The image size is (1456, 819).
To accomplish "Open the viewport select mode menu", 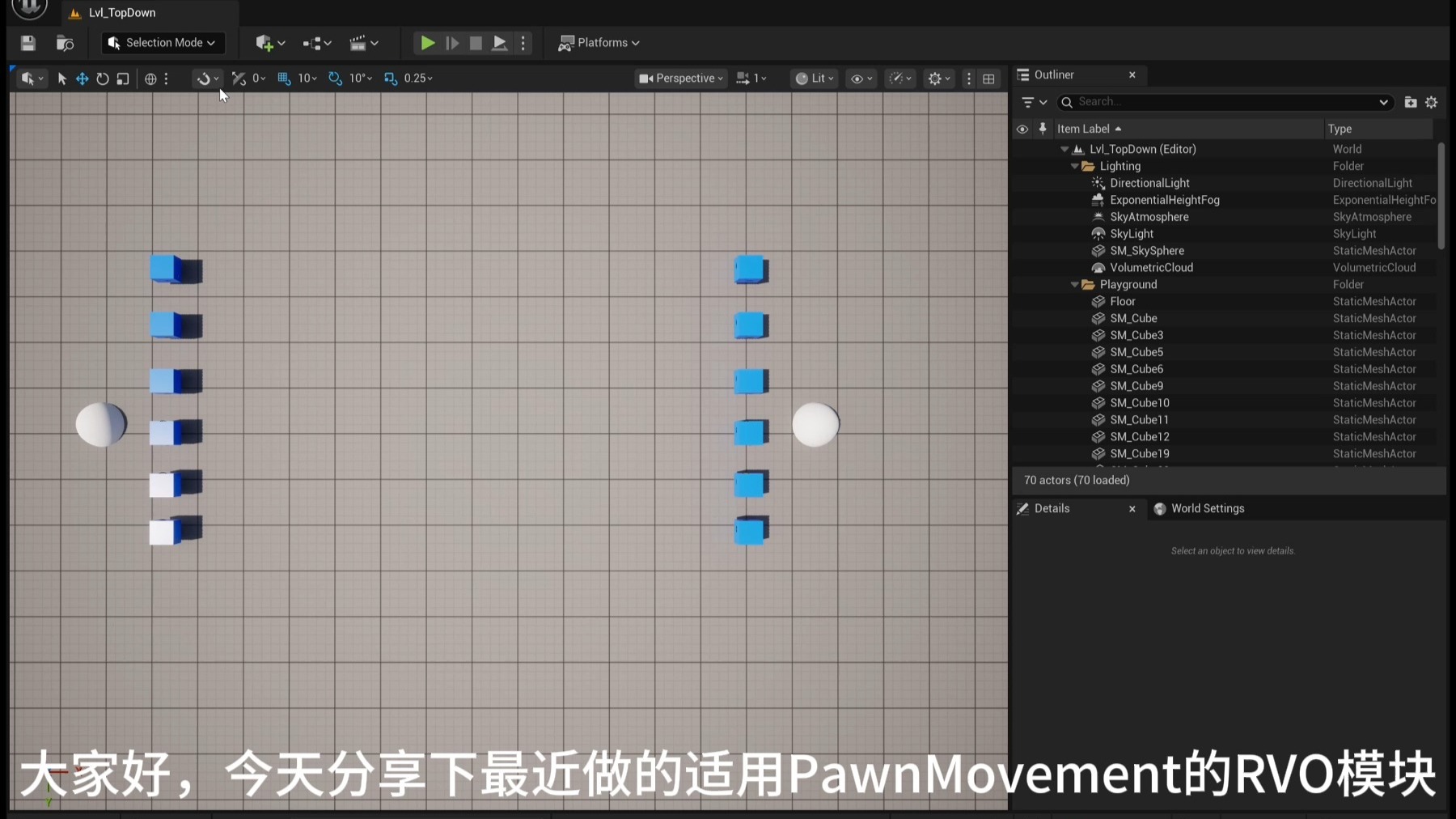I will pyautogui.click(x=32, y=79).
